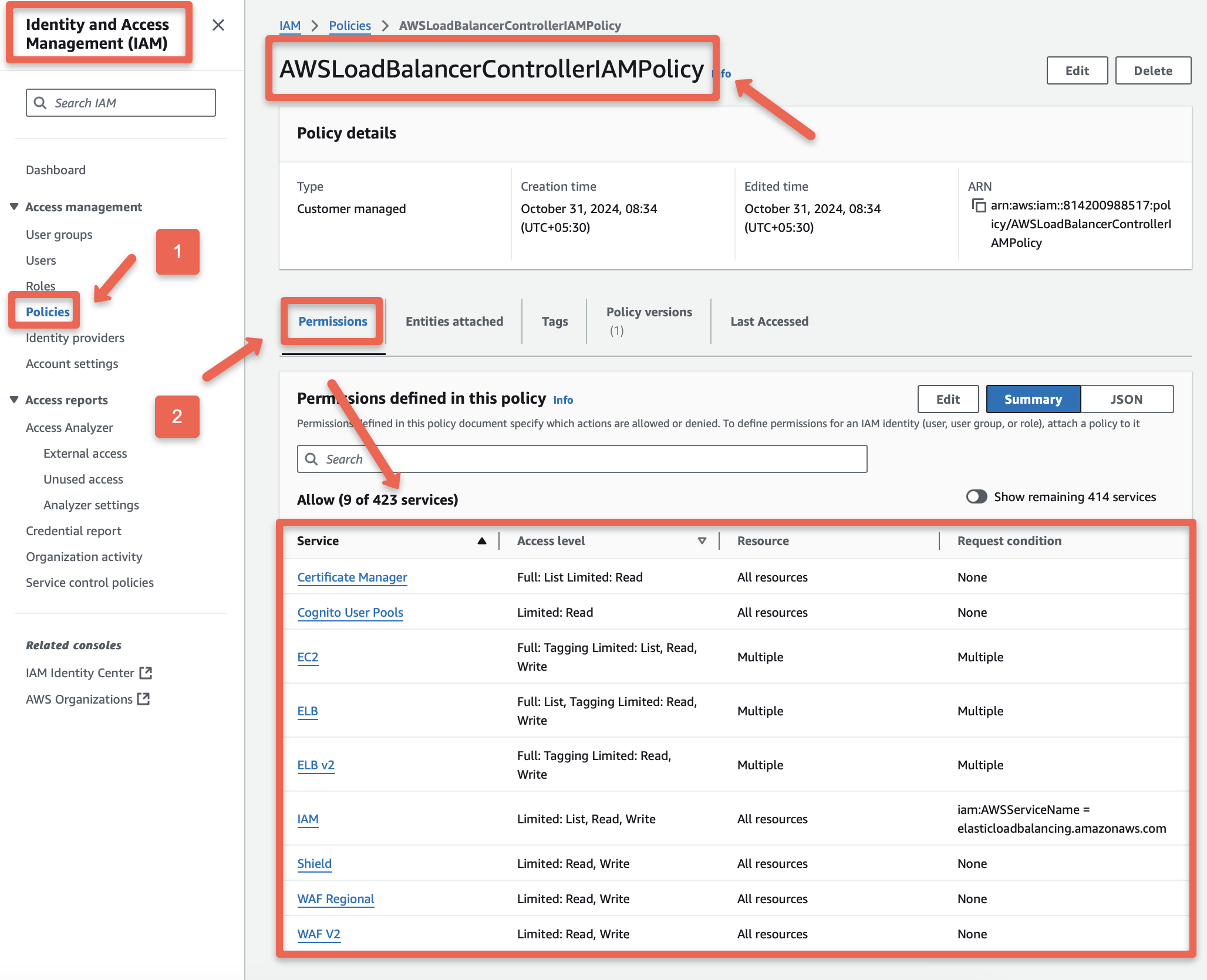The height and width of the screenshot is (980, 1207).
Task: Click the magnifier in the permissions search bar
Action: tap(312, 459)
